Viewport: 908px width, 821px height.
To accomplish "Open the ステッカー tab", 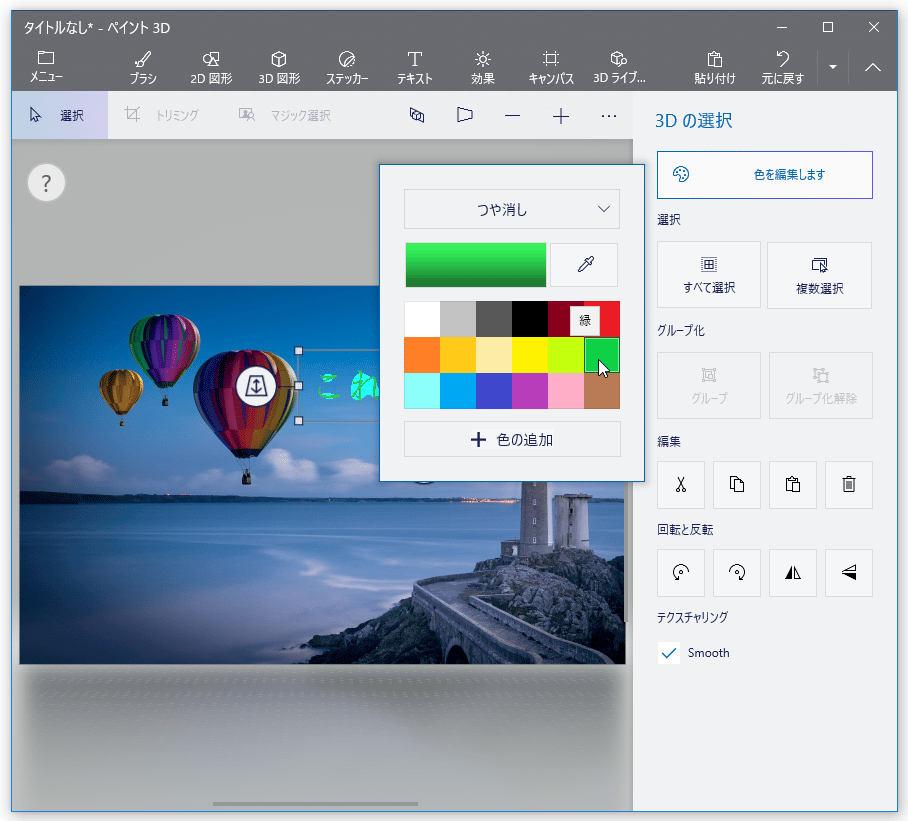I will pos(347,67).
